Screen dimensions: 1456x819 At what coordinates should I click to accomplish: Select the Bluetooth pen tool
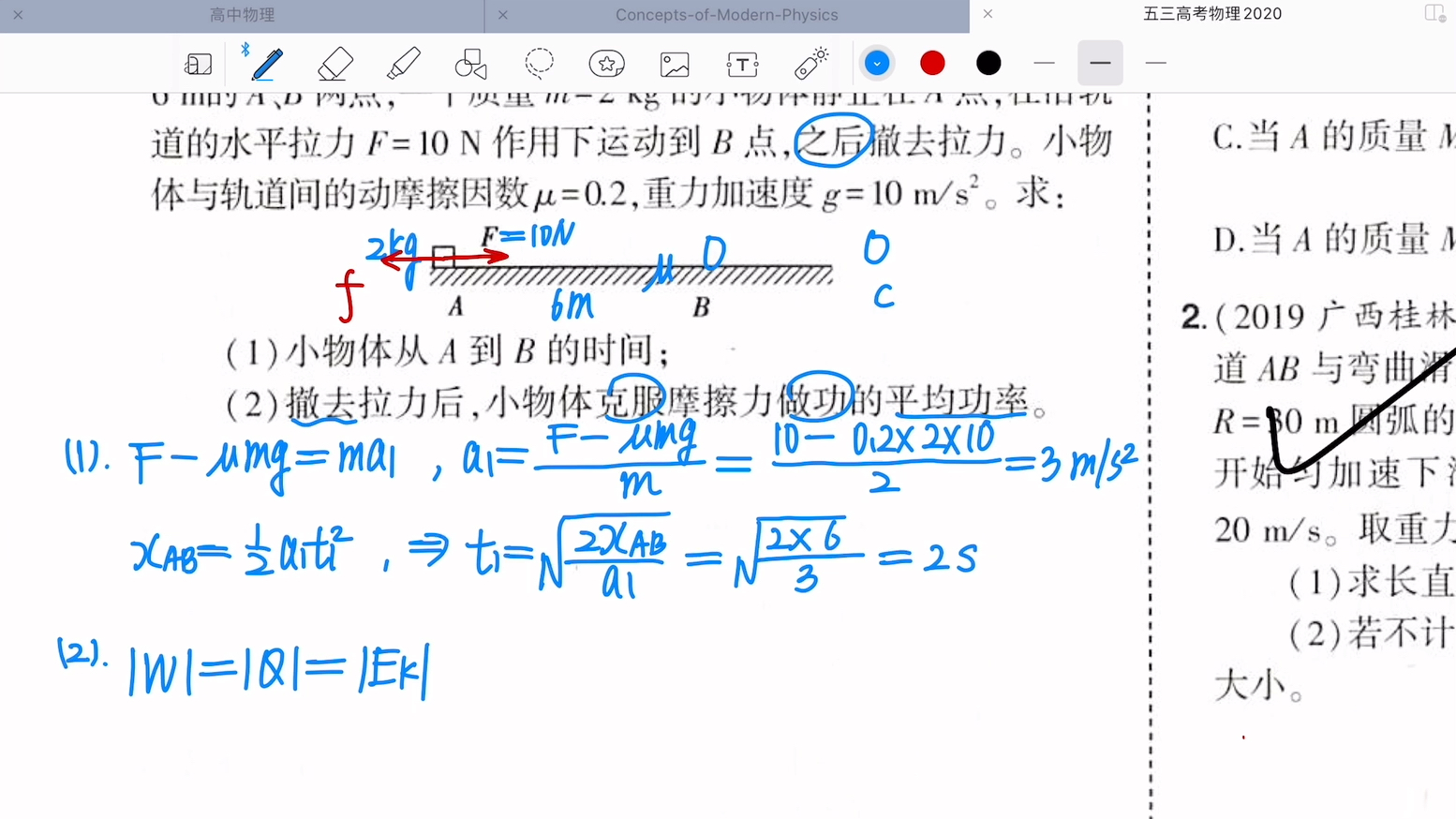267,63
